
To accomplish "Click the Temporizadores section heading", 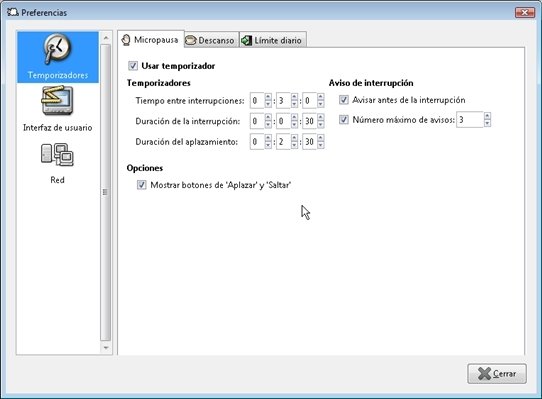I will coord(159,83).
